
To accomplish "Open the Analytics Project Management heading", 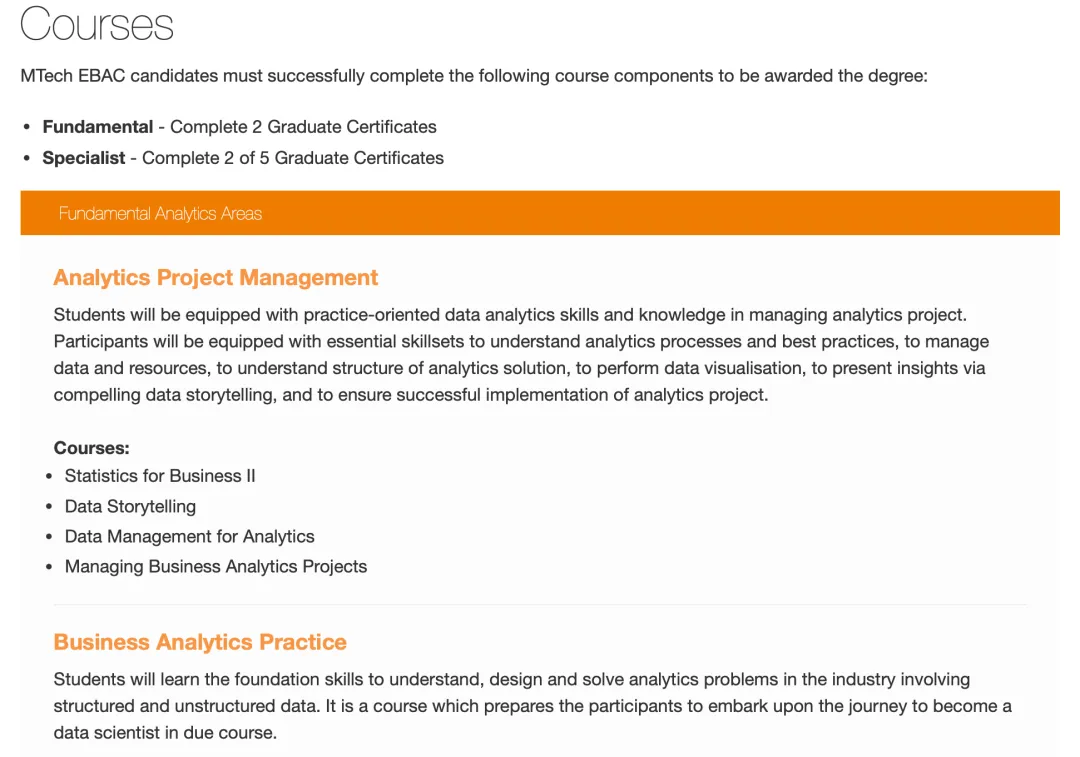I will 216,277.
